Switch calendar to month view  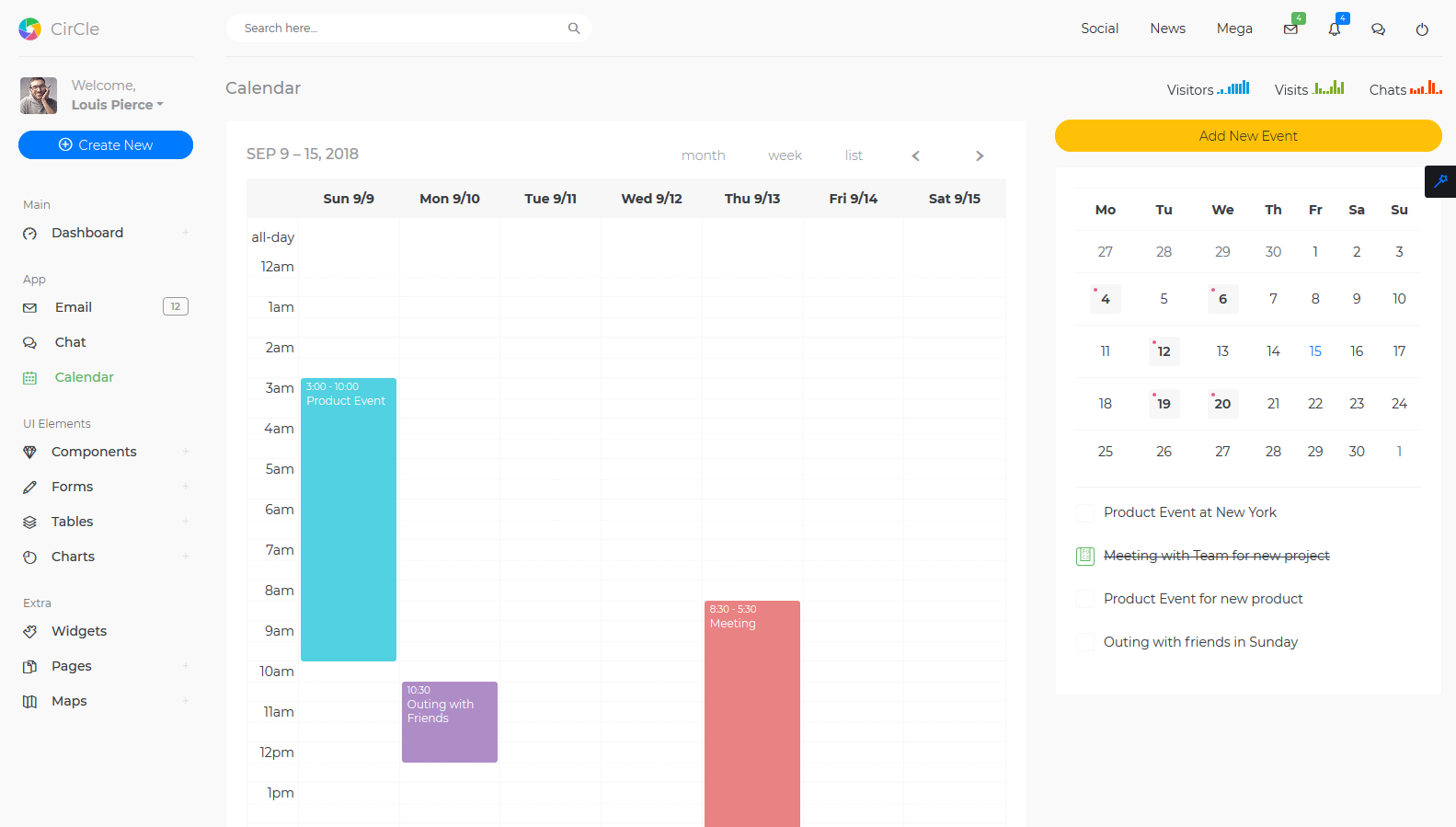click(x=703, y=155)
